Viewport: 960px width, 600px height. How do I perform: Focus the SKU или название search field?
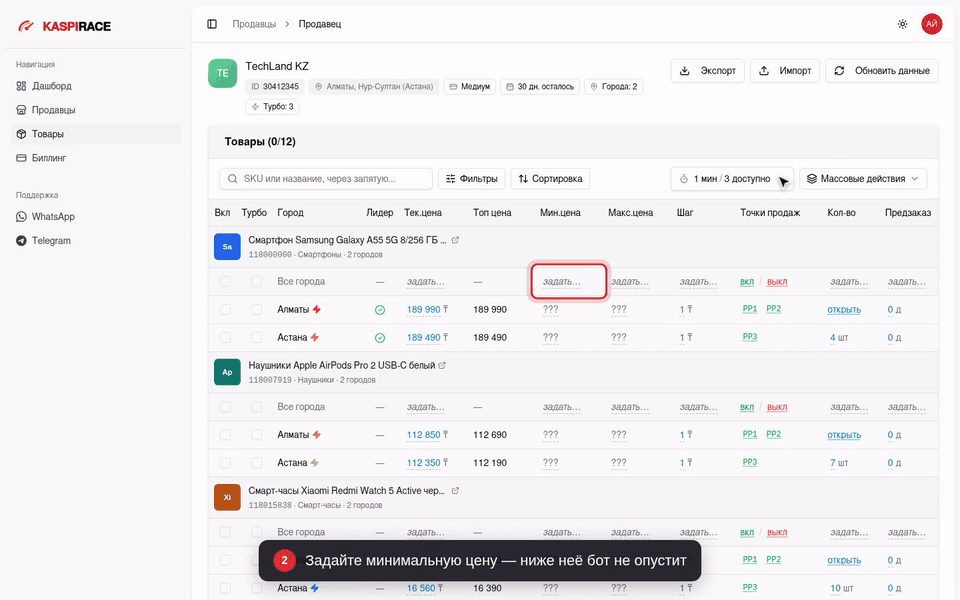(326, 179)
